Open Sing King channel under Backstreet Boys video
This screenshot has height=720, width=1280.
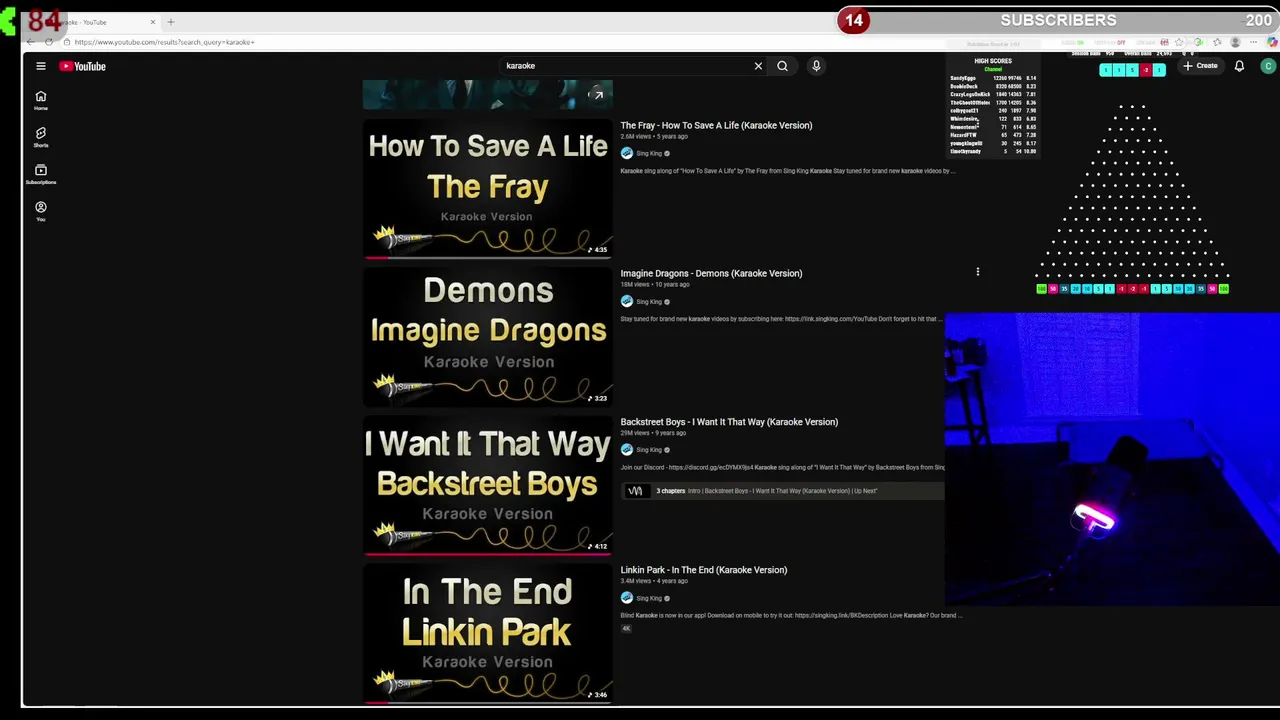coord(649,450)
